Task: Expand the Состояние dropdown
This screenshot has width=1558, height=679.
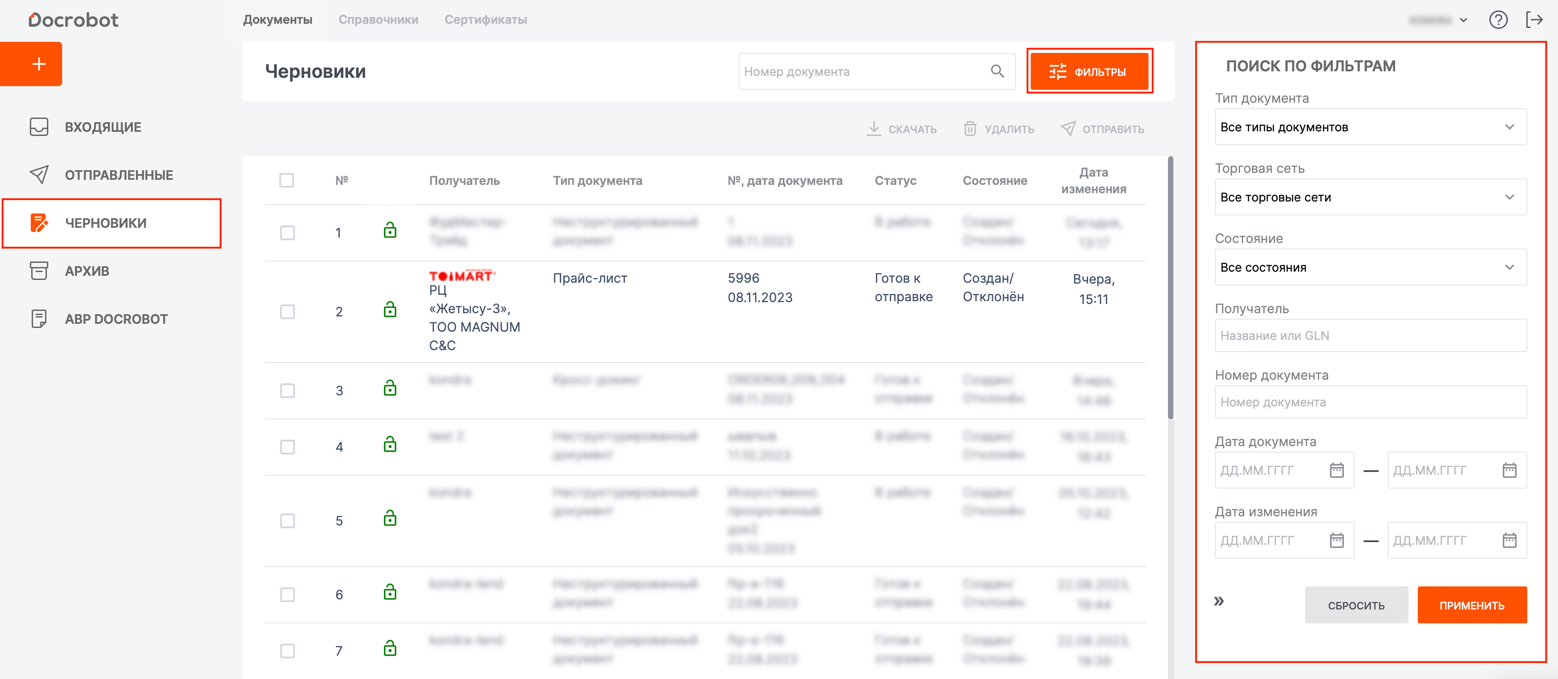Action: (1370, 267)
